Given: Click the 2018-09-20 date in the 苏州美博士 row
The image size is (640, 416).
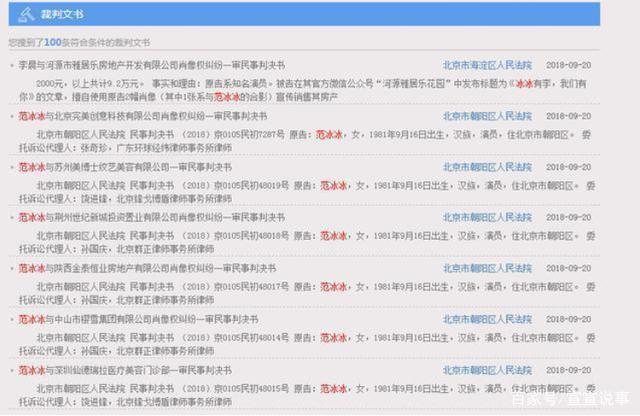Looking at the screenshot, I should click(569, 167).
